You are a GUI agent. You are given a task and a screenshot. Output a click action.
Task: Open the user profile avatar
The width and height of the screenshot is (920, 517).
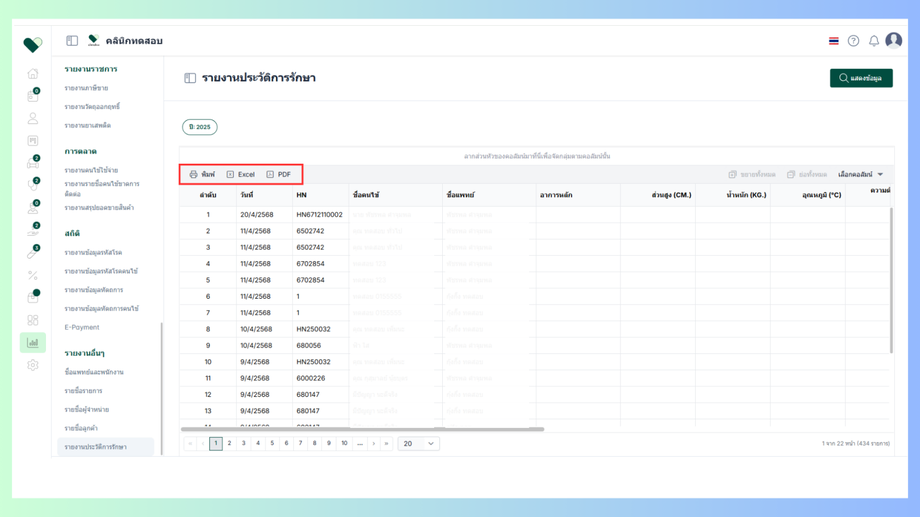894,40
